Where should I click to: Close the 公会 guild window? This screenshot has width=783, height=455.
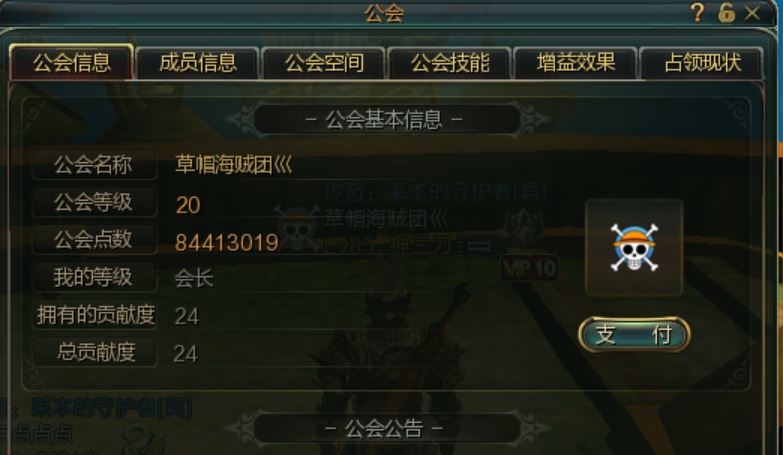click(x=752, y=13)
